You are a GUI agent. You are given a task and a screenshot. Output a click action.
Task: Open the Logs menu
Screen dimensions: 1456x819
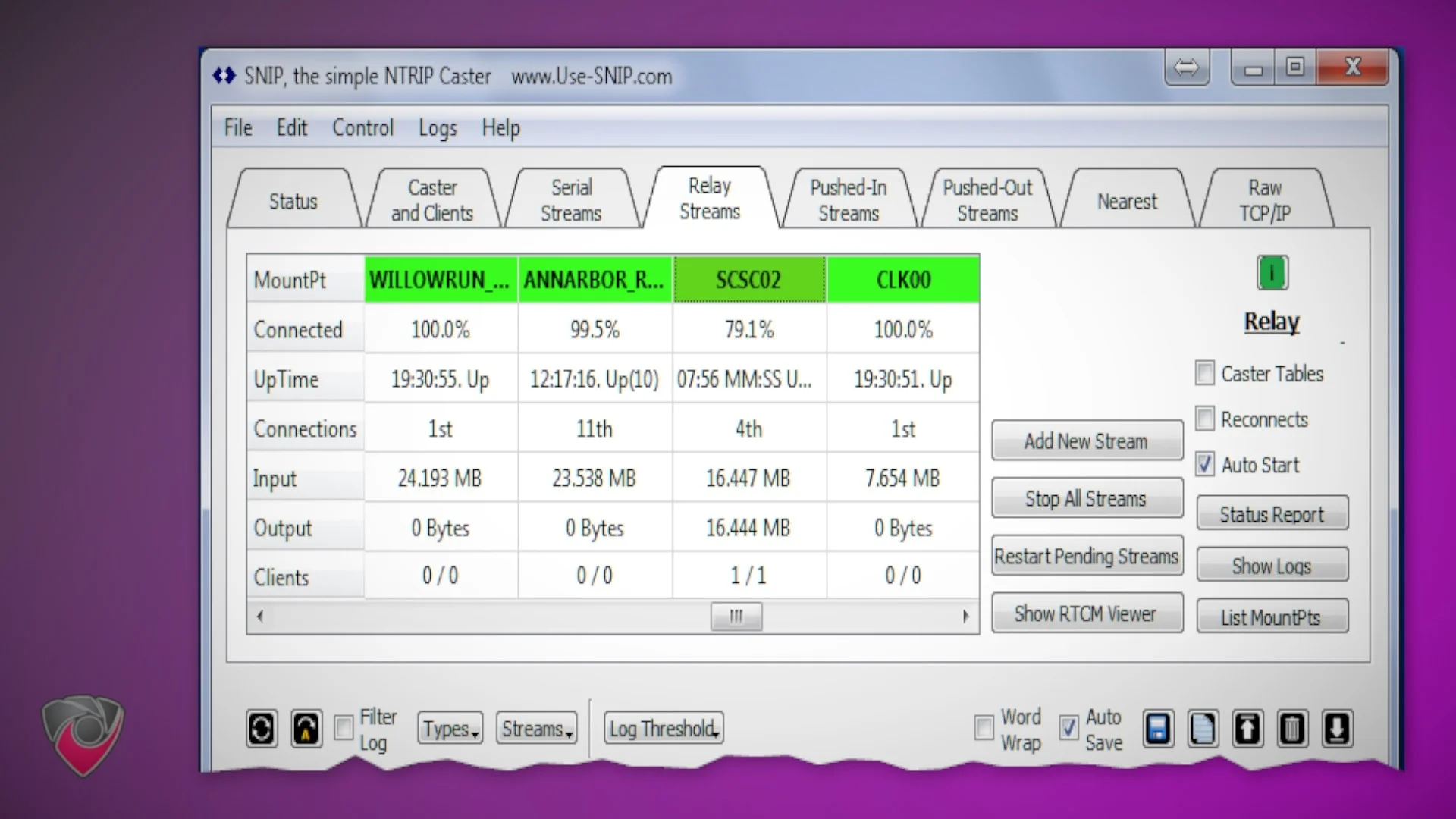[438, 128]
